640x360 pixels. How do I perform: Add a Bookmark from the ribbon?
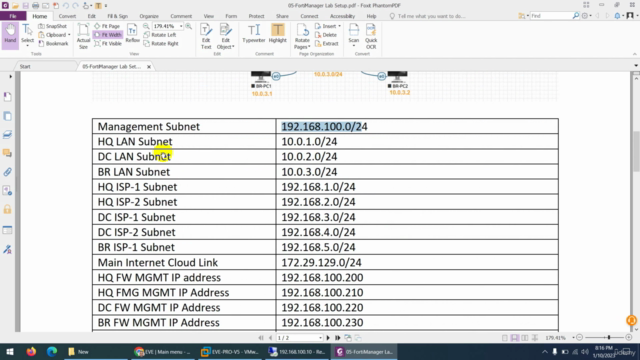(53, 43)
